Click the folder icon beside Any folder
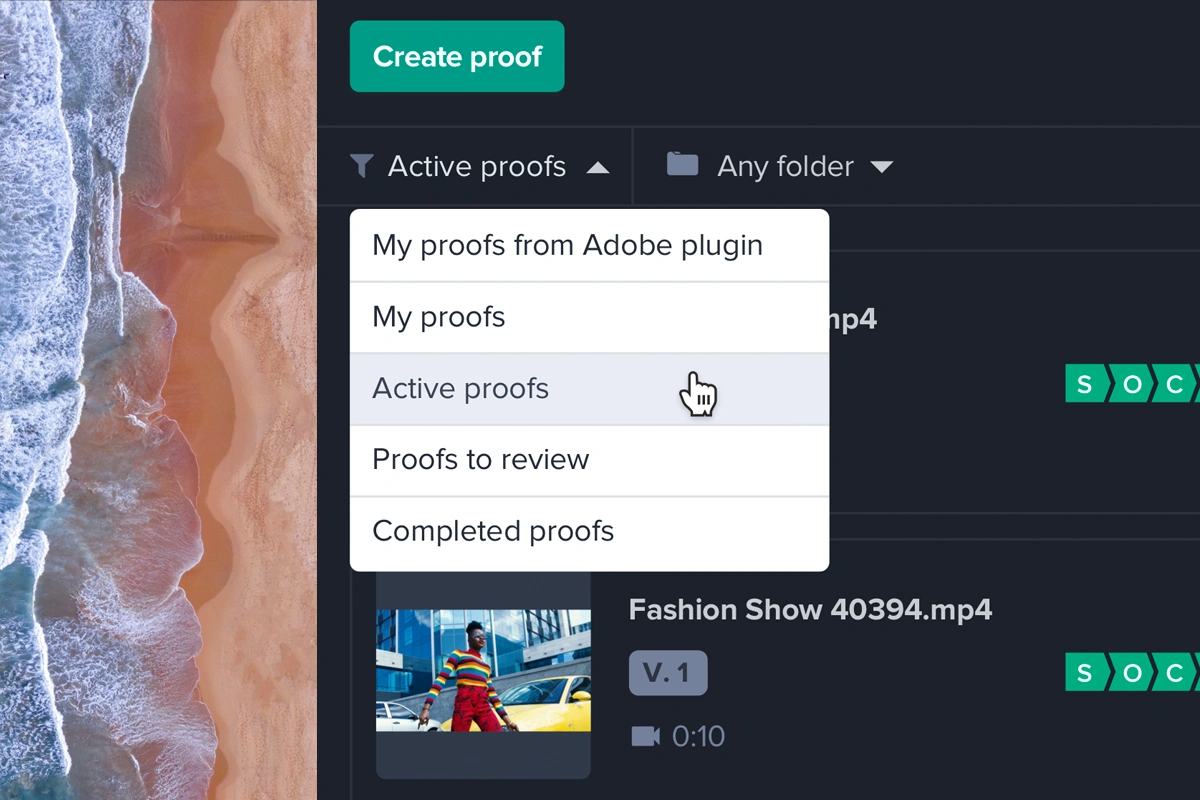1200x800 pixels. click(682, 165)
